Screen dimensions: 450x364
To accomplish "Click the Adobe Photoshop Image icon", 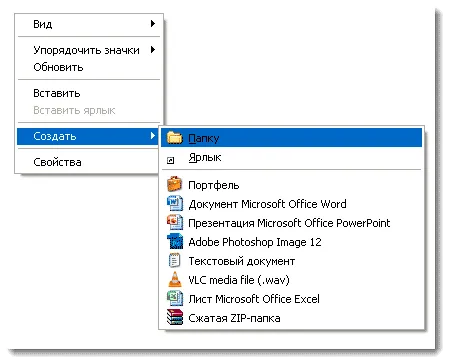I will (x=175, y=241).
